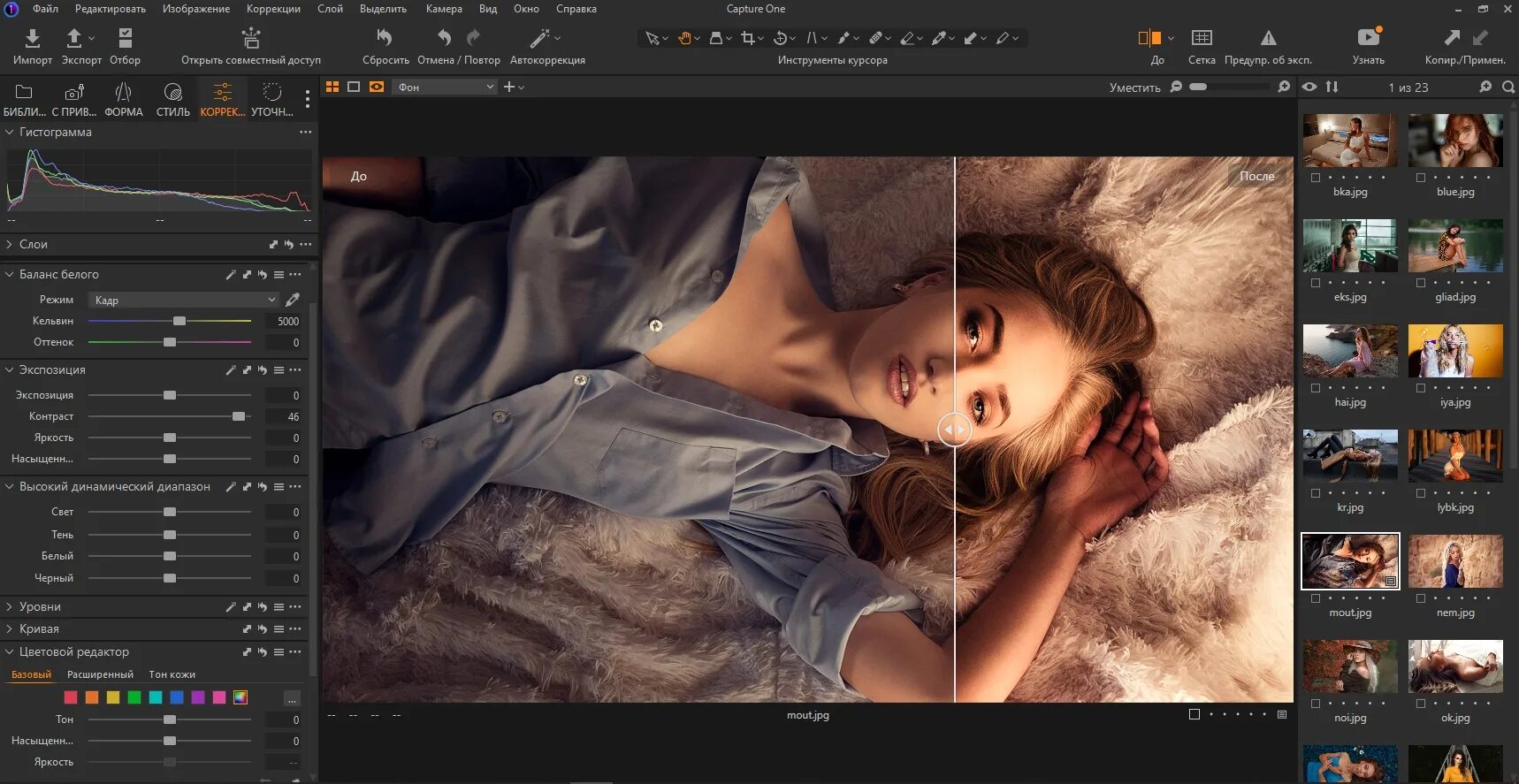
Task: Click the exposure warning triangle icon
Action: (1268, 38)
